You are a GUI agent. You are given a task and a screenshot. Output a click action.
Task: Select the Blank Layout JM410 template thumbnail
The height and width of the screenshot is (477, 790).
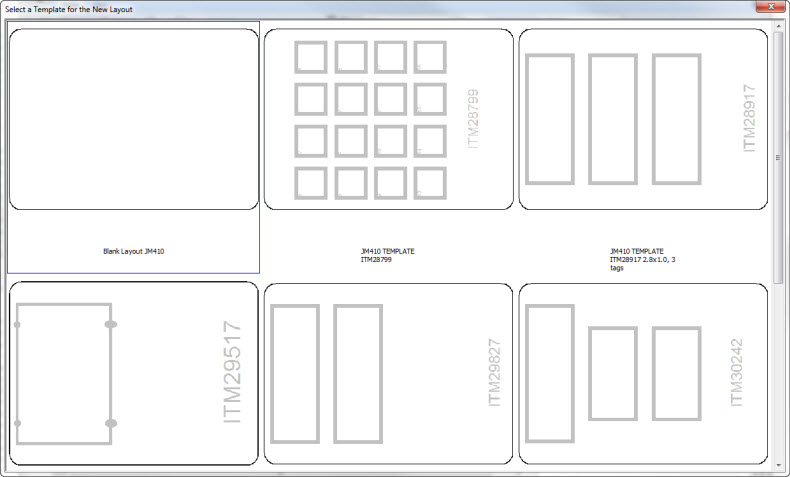coord(134,119)
